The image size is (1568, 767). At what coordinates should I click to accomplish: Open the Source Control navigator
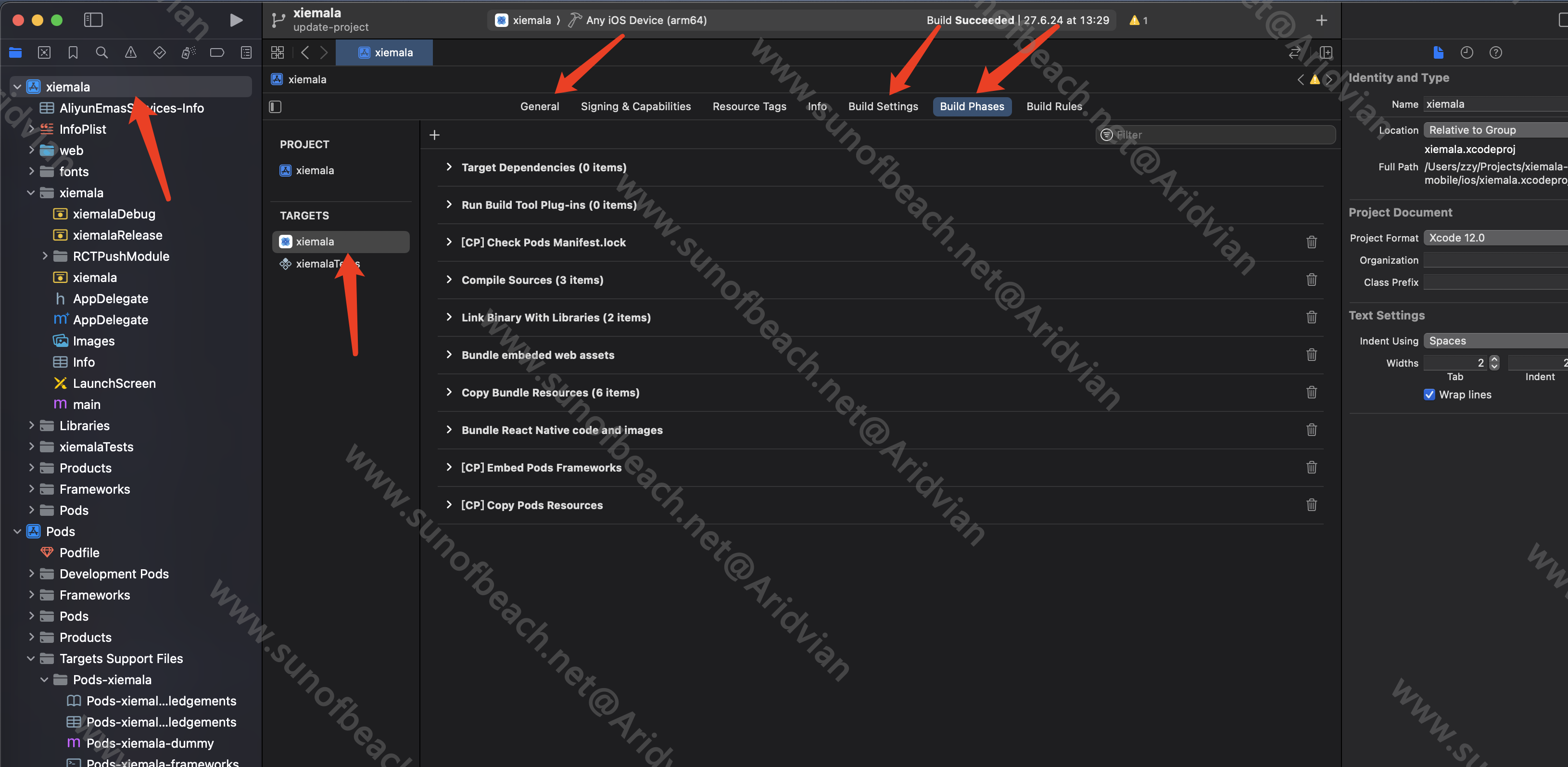pos(44,52)
